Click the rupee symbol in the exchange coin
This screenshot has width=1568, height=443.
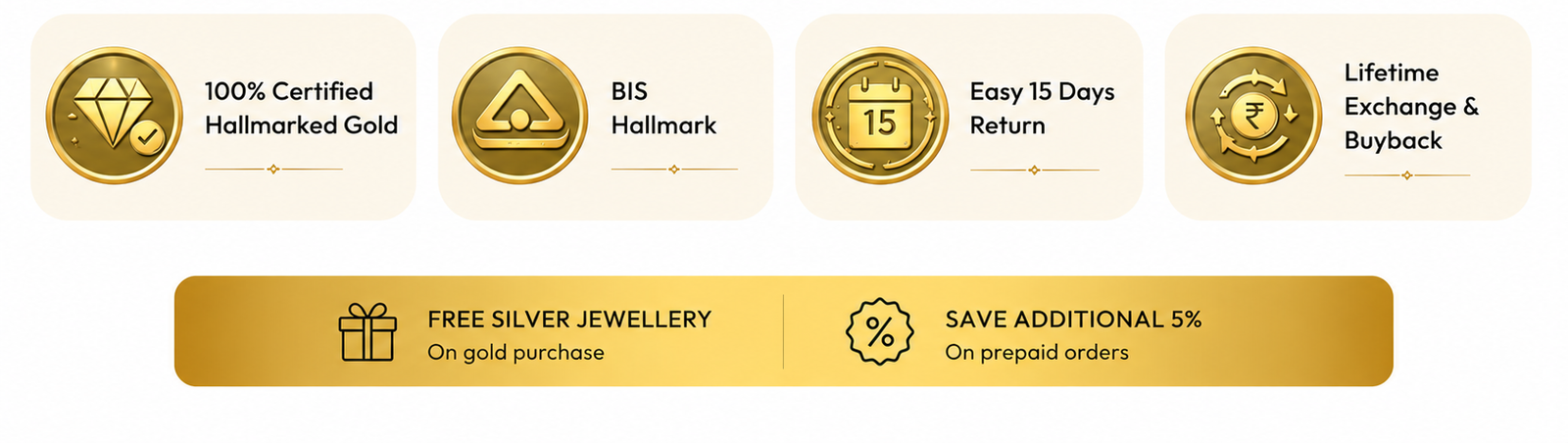[1254, 117]
